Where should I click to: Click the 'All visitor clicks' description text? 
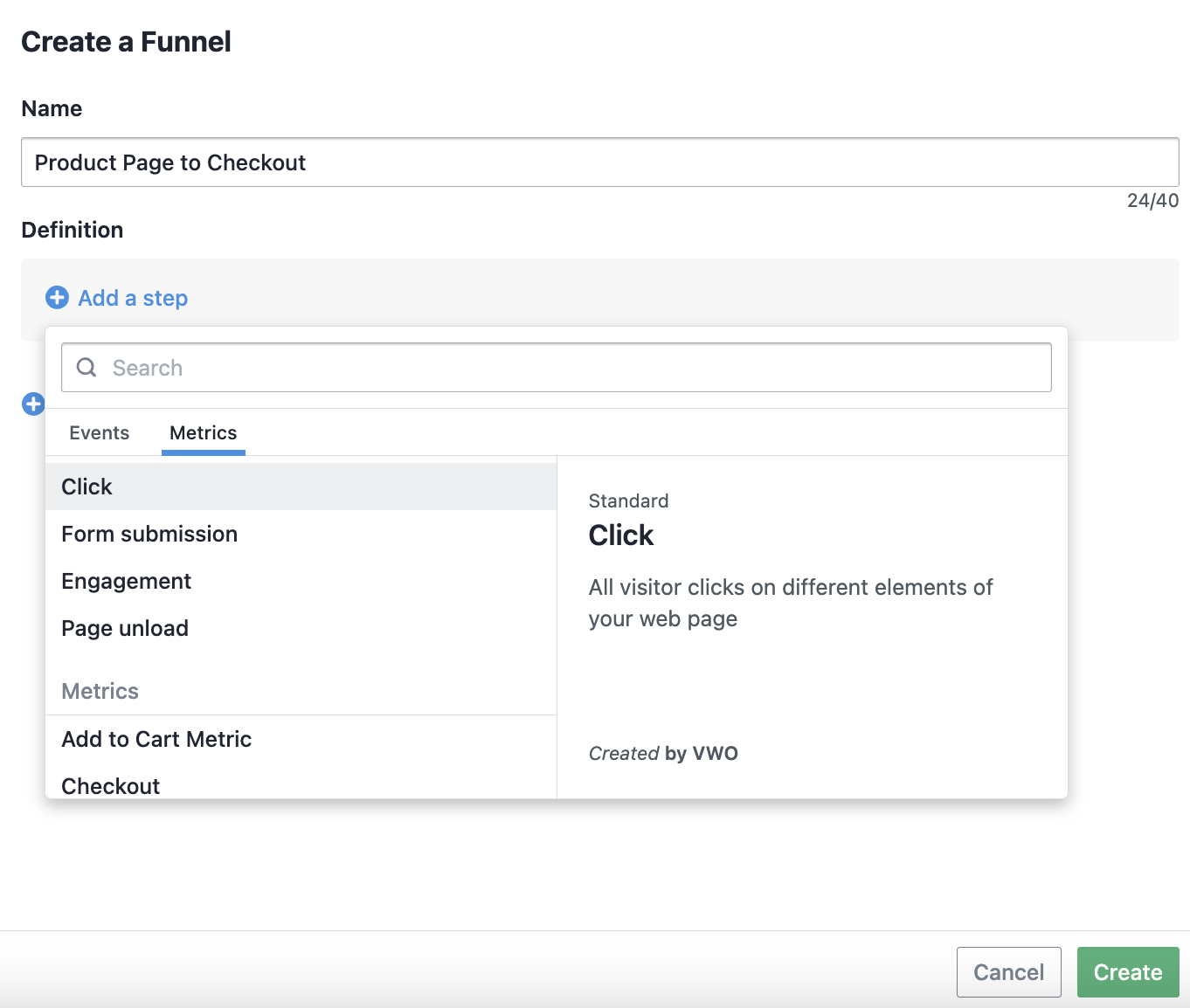coord(791,603)
